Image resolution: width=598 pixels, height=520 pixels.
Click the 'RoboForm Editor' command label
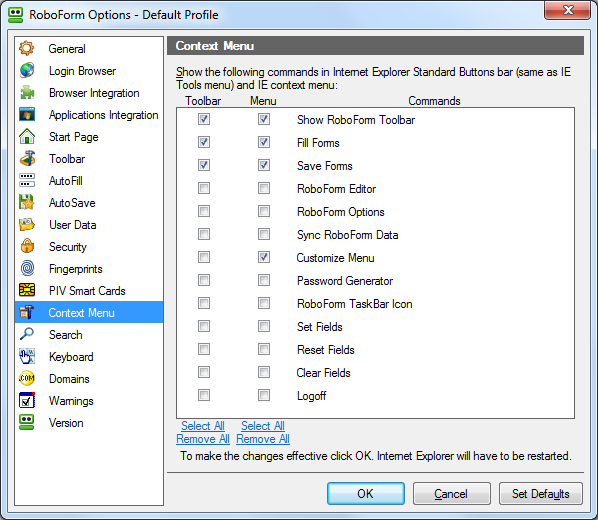click(x=336, y=189)
